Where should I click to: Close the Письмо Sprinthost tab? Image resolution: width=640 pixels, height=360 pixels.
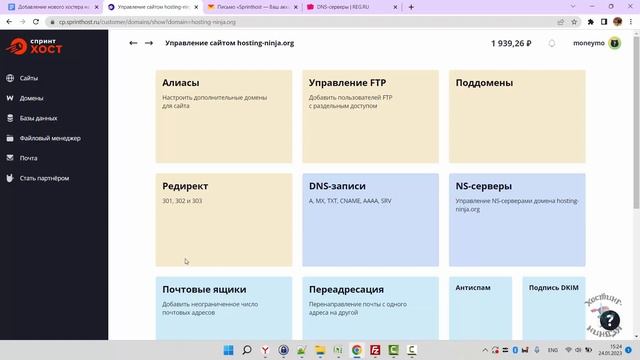click(x=296, y=7)
